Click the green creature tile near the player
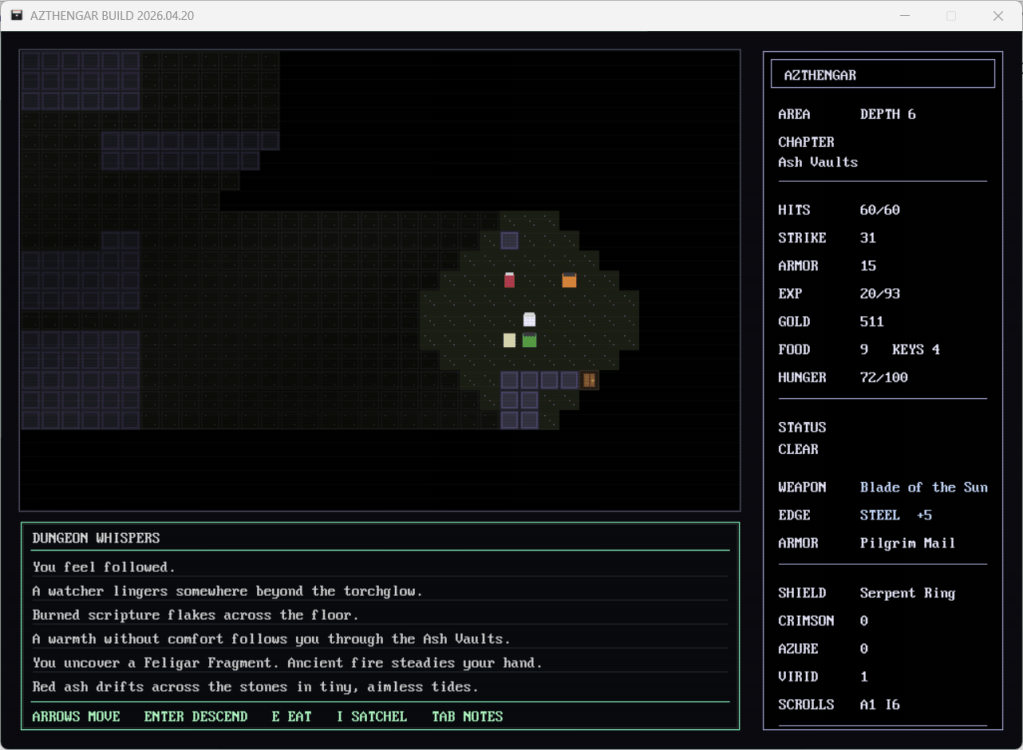The image size is (1023, 750). coord(529,340)
